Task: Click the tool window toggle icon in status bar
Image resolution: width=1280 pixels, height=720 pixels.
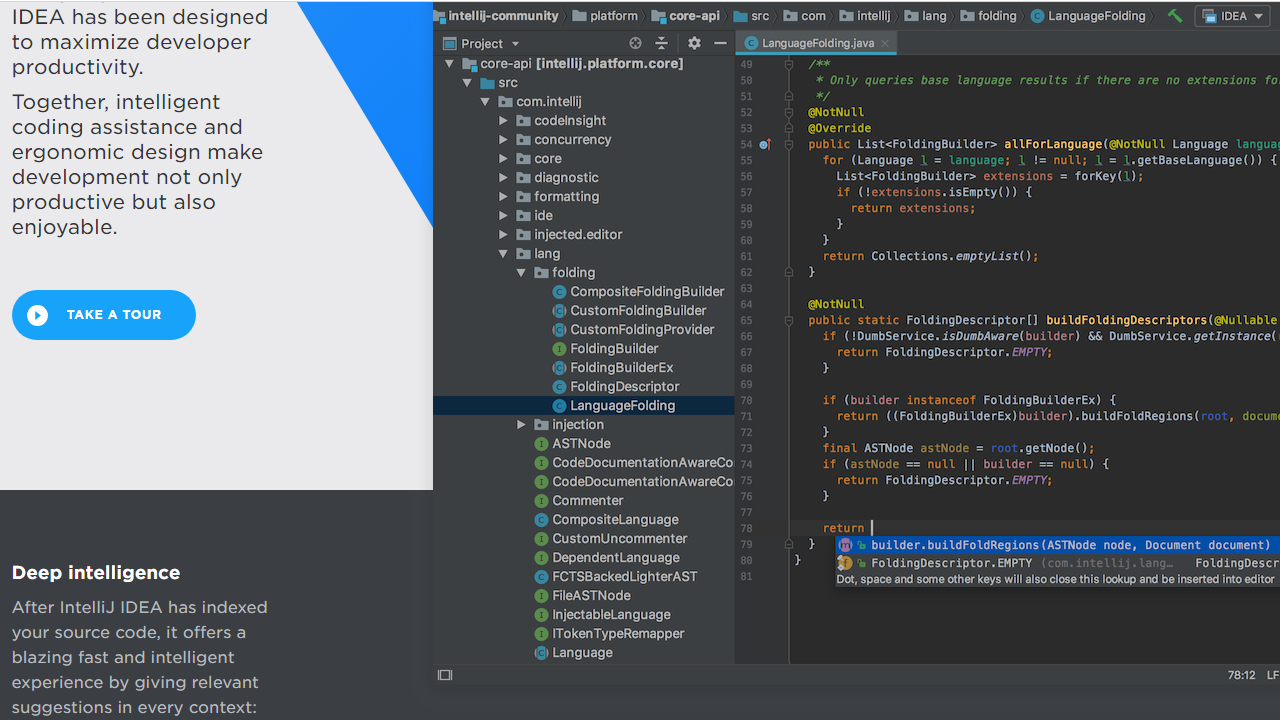Action: click(x=445, y=675)
